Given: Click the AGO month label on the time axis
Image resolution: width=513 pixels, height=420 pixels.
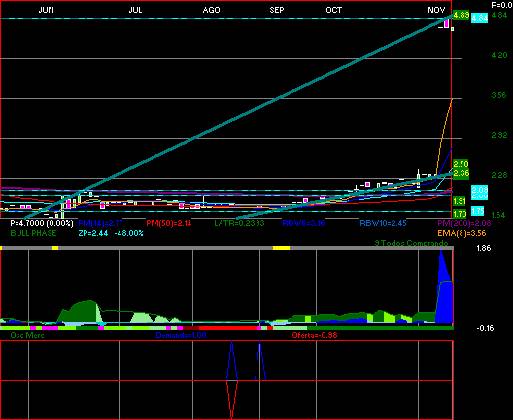Looking at the screenshot, I should coord(211,10).
